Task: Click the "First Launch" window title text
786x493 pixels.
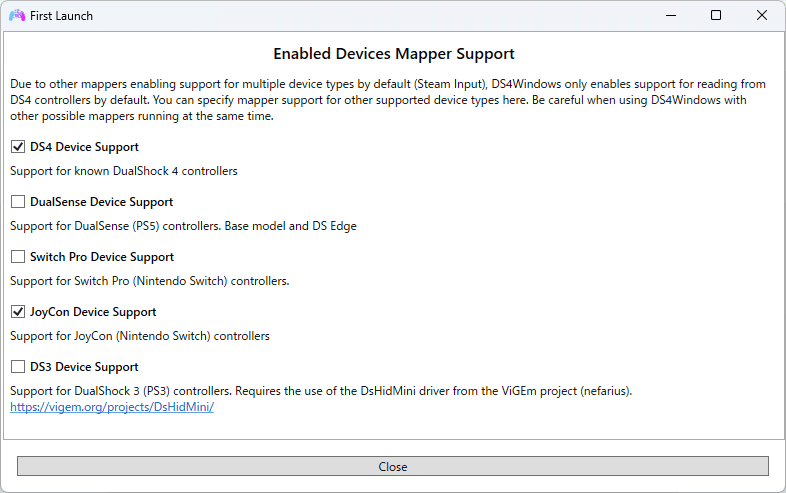Action: pos(61,16)
